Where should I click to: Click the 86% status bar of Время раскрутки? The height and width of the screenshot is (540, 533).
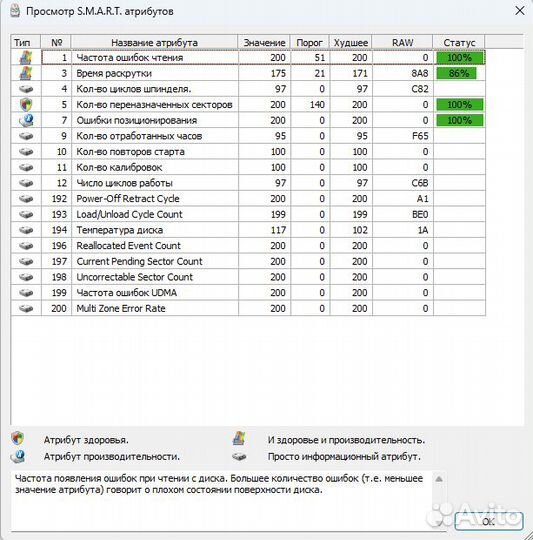click(x=457, y=73)
